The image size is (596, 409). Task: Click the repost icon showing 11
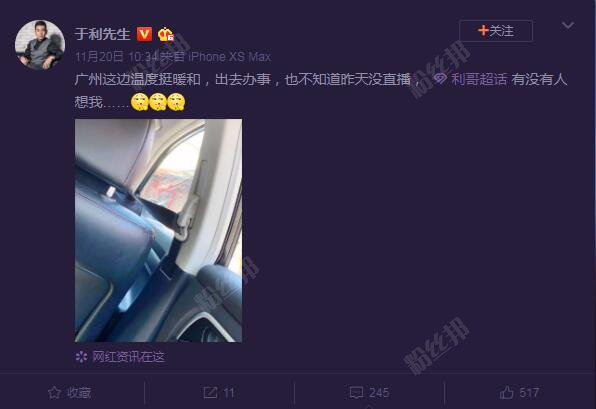[x=210, y=392]
